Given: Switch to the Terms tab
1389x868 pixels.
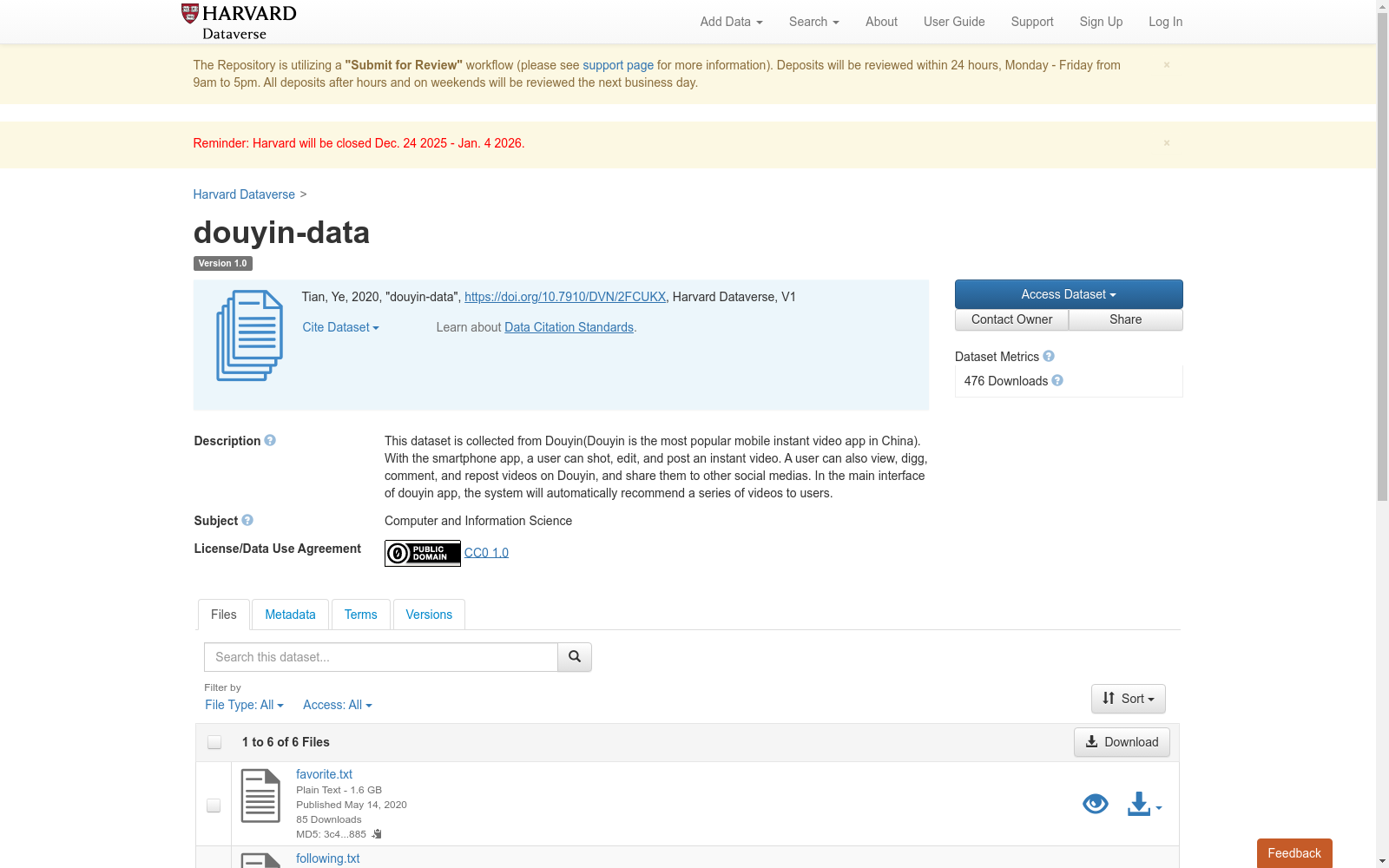Looking at the screenshot, I should (x=361, y=615).
